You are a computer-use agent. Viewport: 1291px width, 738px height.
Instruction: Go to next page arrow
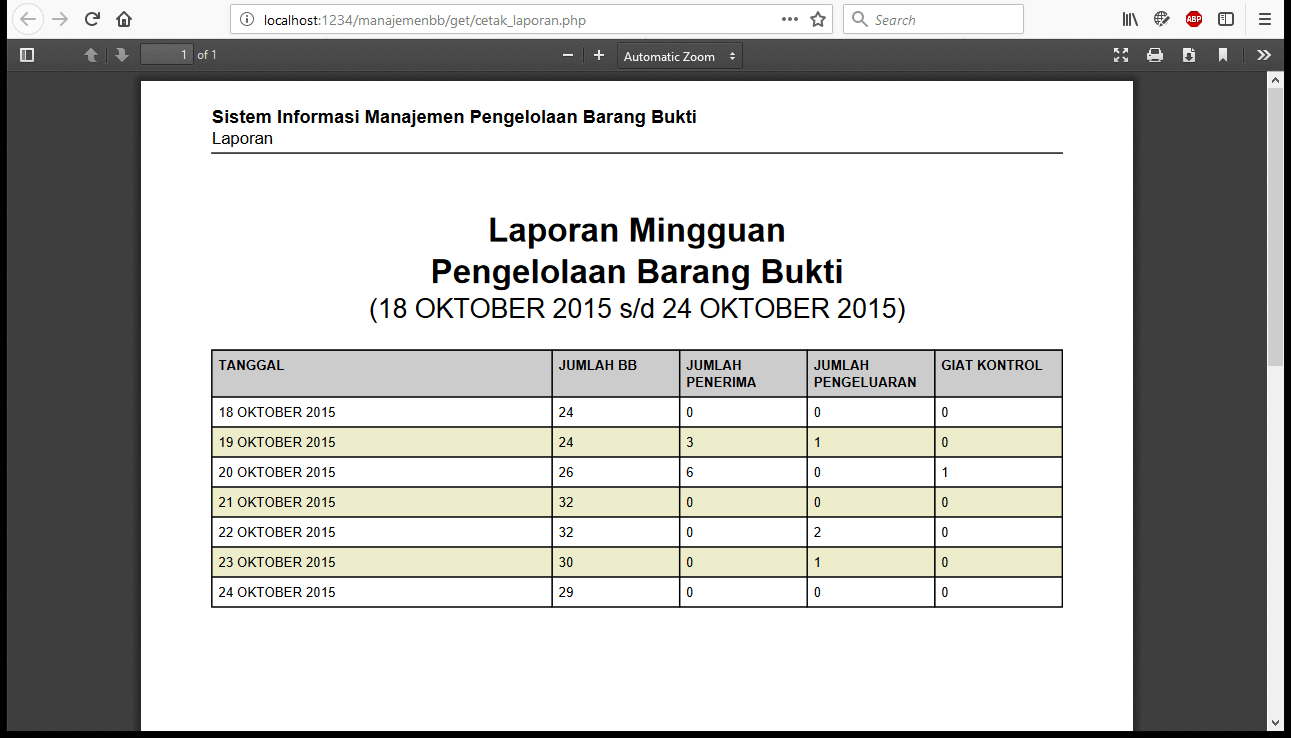coord(121,56)
